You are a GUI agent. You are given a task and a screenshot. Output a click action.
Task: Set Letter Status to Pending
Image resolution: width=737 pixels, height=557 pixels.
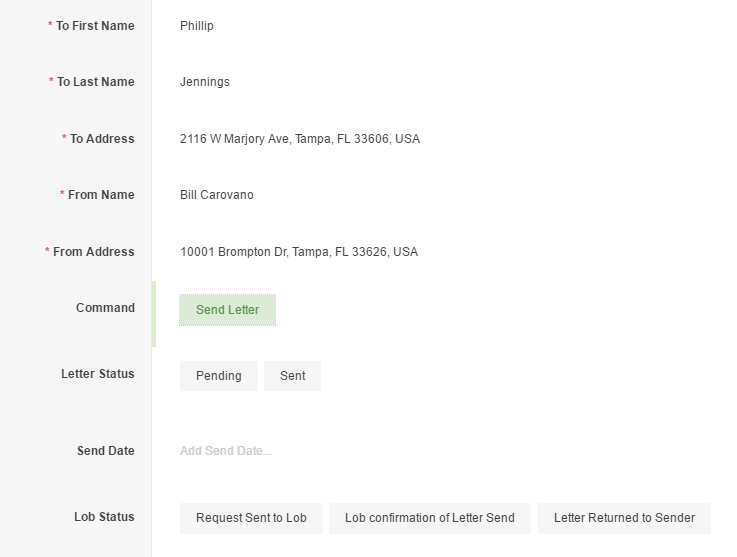[219, 376]
